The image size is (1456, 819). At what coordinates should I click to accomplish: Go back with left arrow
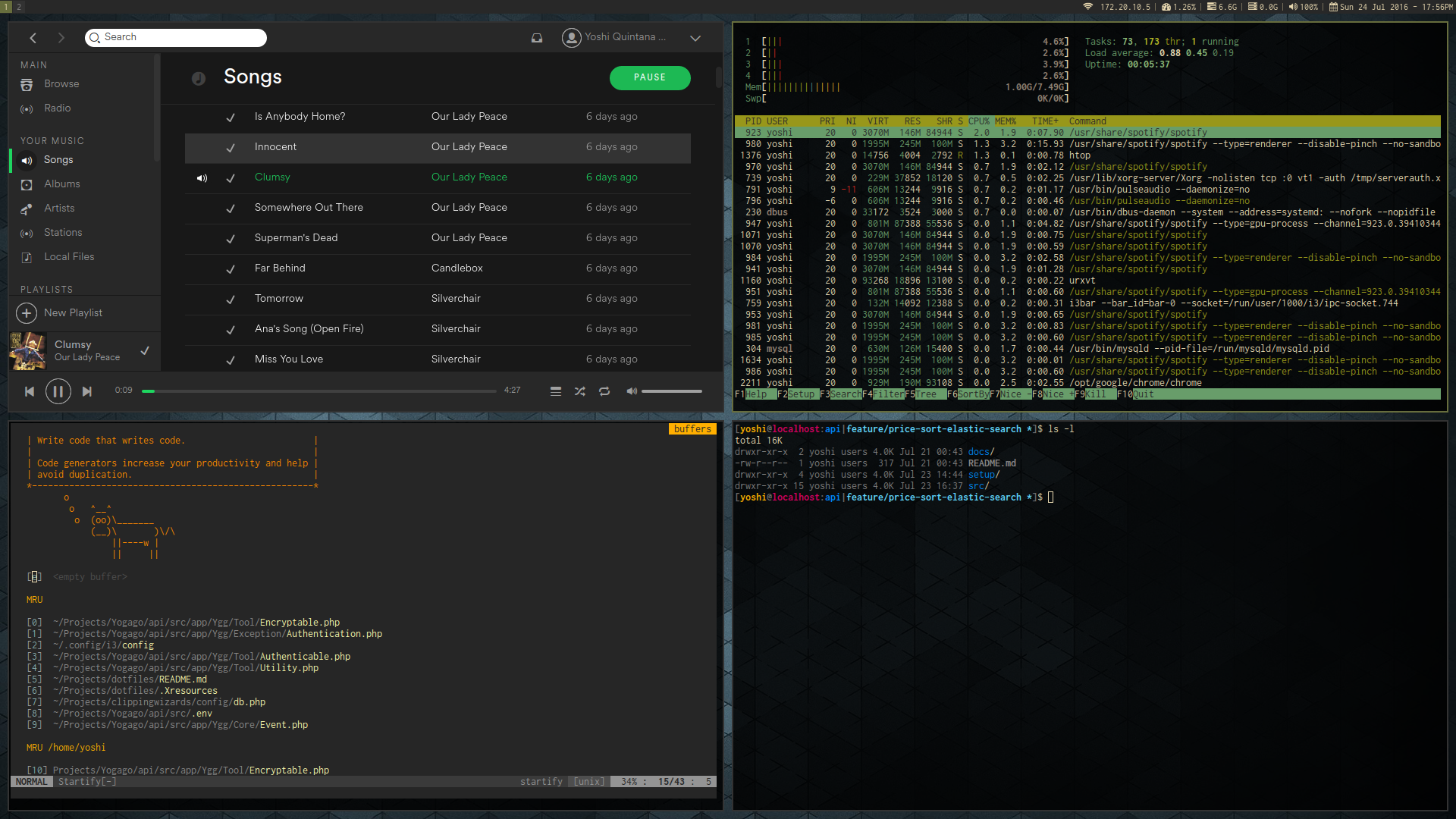[33, 38]
